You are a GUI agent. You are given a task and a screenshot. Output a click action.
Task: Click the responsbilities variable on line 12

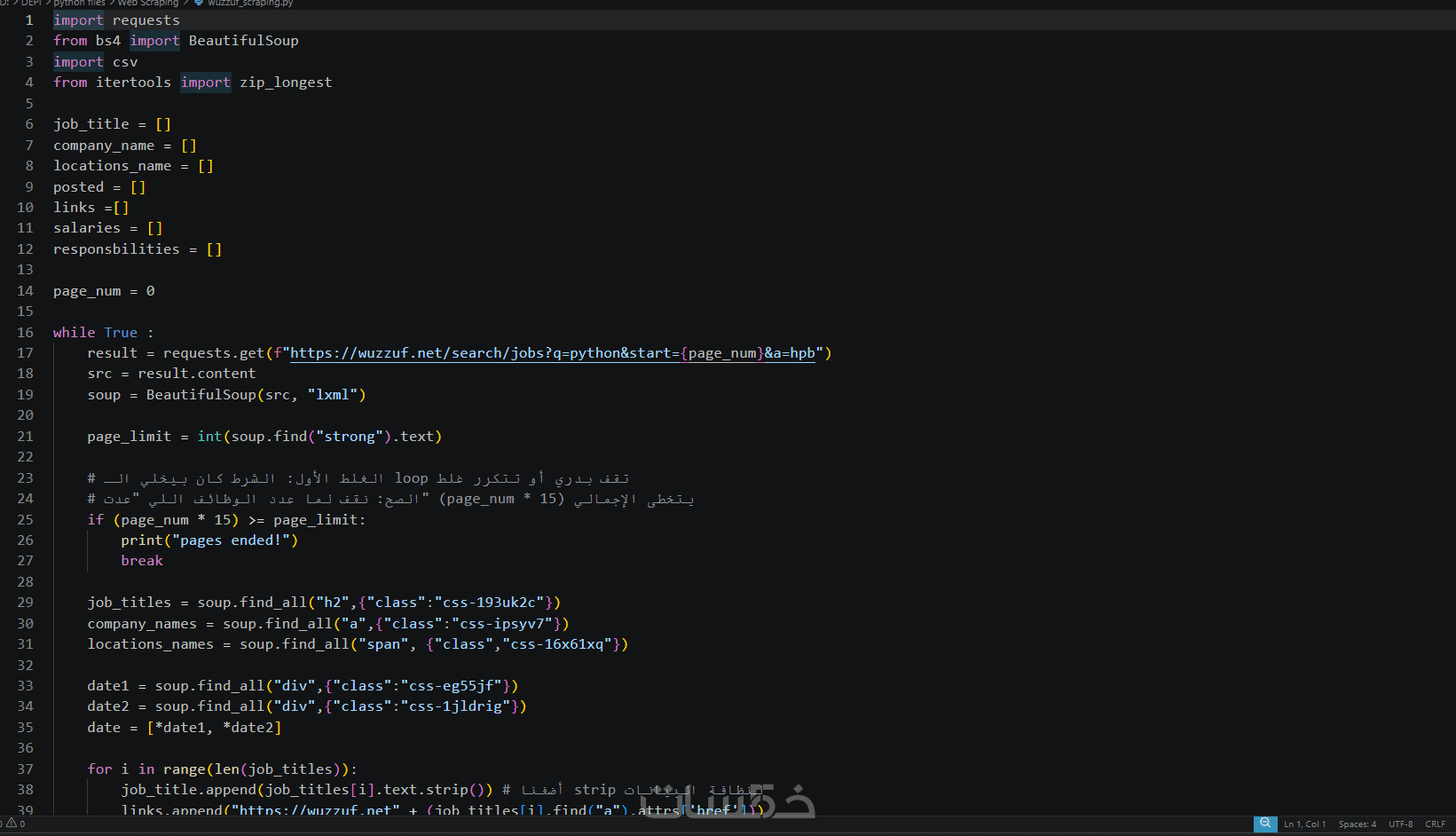point(116,249)
